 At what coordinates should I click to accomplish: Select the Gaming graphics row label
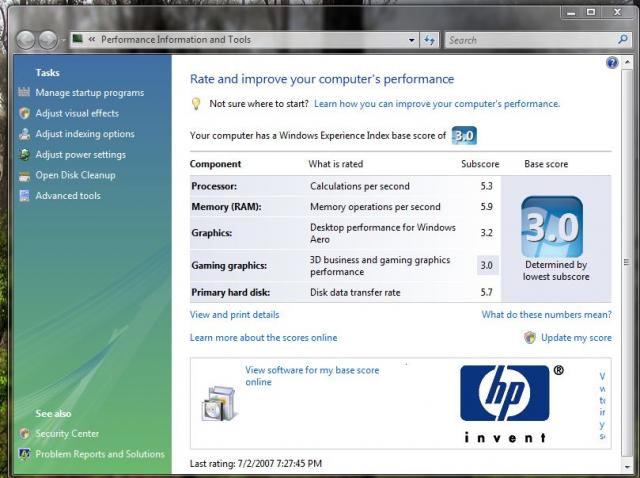click(229, 266)
